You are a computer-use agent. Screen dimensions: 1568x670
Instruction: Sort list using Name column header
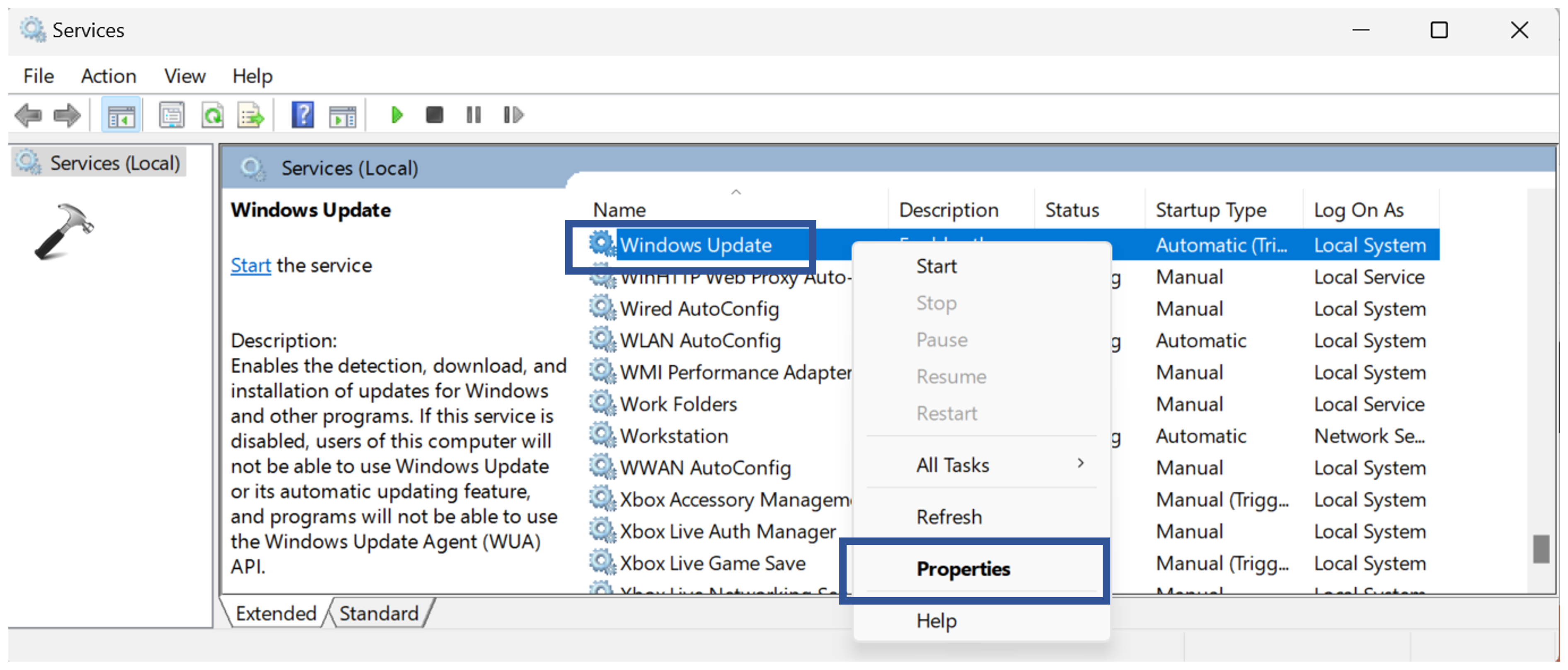[619, 210]
